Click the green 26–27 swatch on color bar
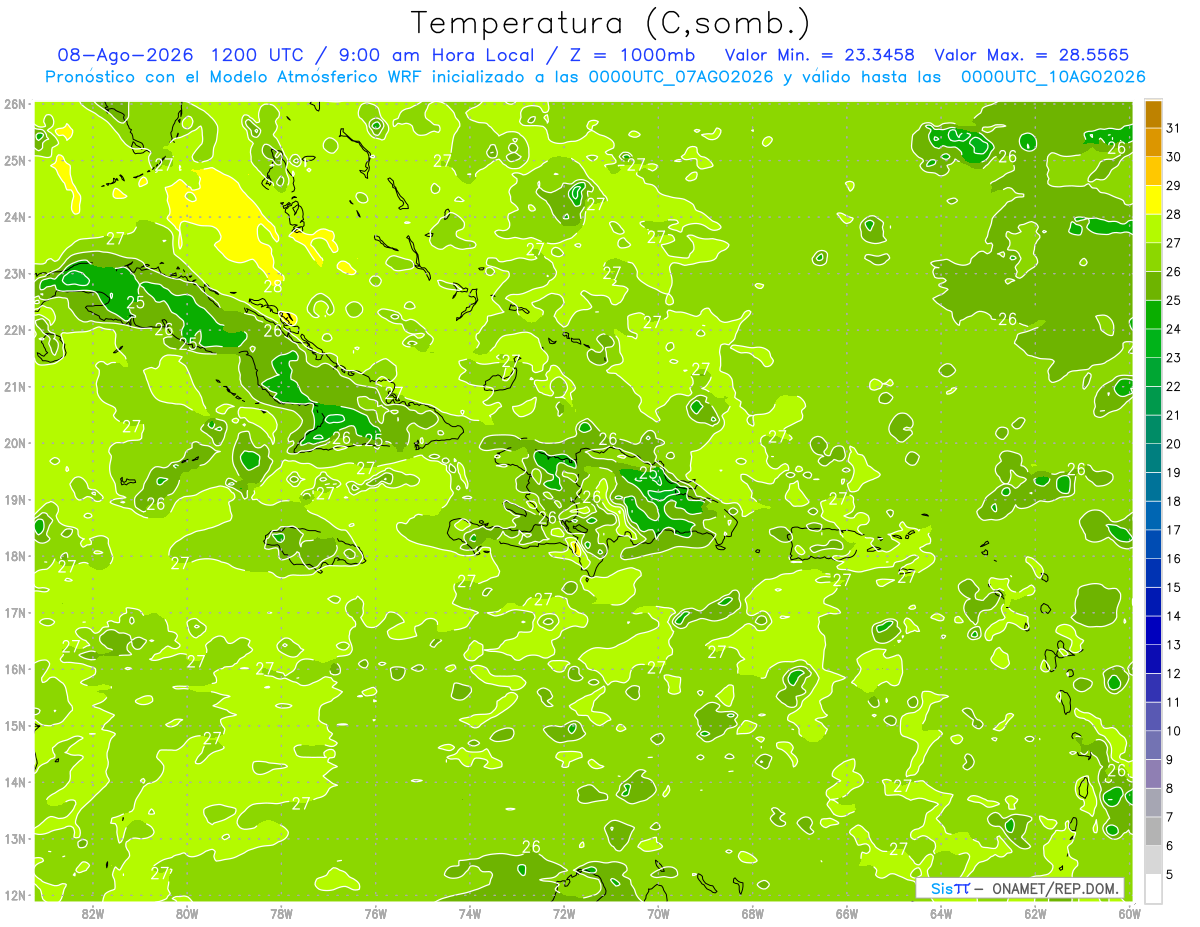The image size is (1200, 927). (1153, 257)
